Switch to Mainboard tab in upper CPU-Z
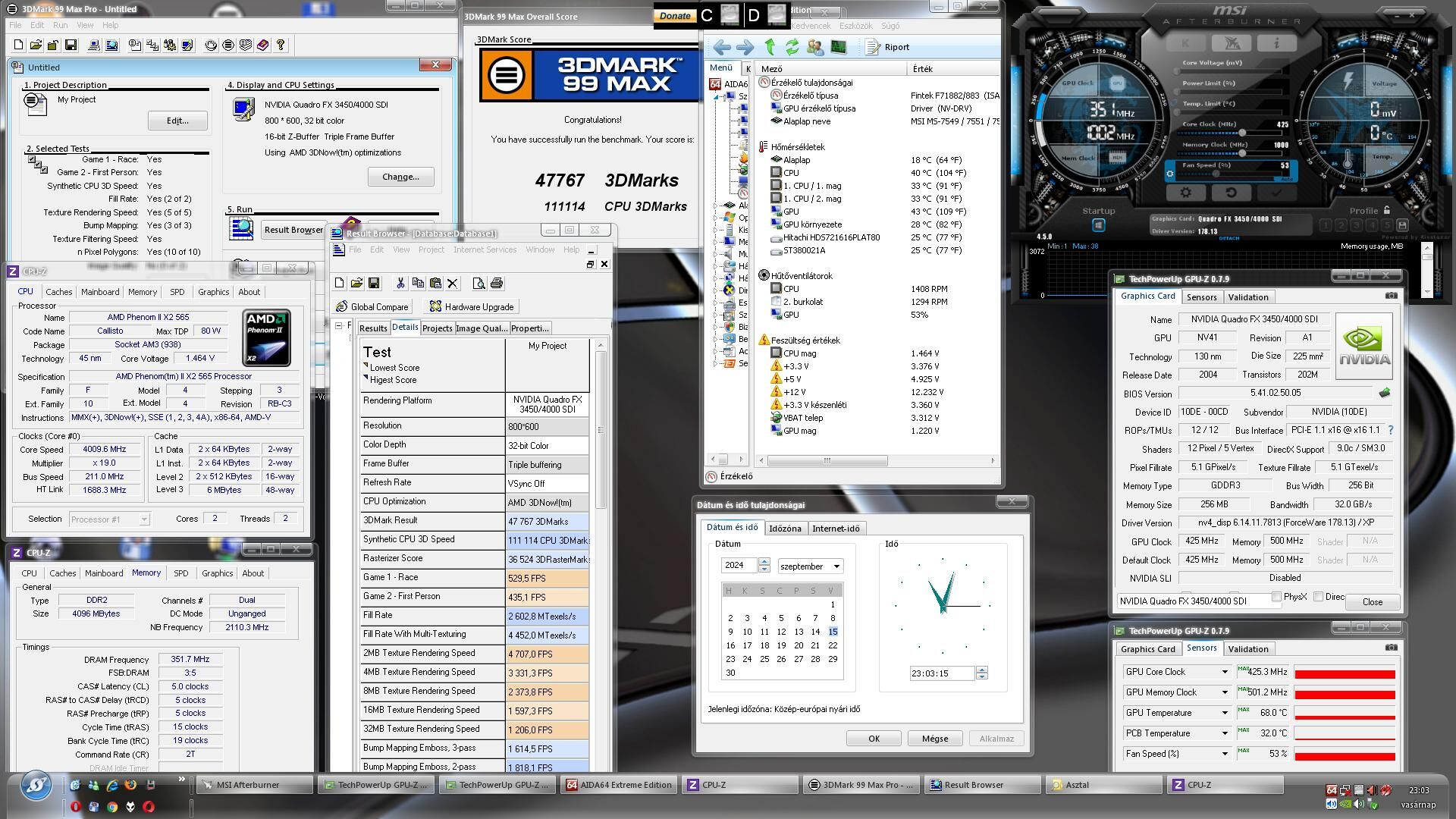1456x819 pixels. [x=100, y=292]
